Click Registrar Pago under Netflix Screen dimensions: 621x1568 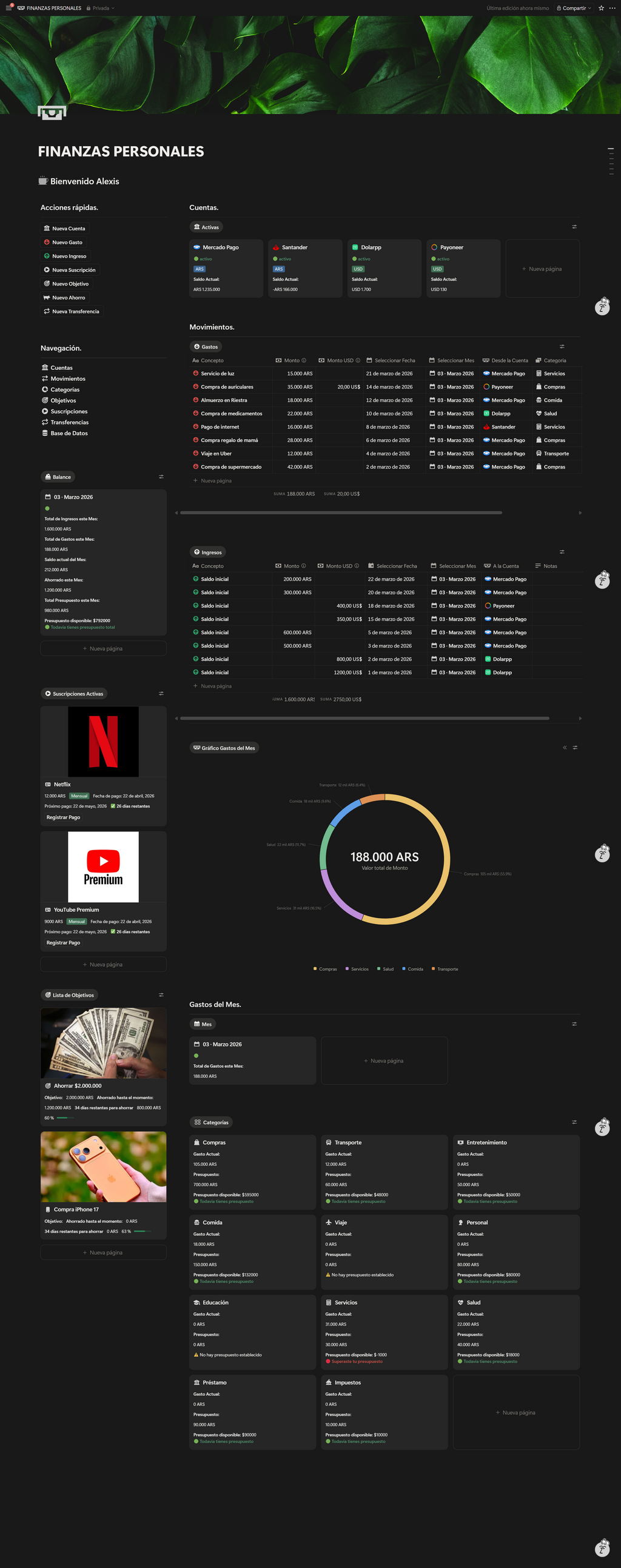click(x=63, y=817)
